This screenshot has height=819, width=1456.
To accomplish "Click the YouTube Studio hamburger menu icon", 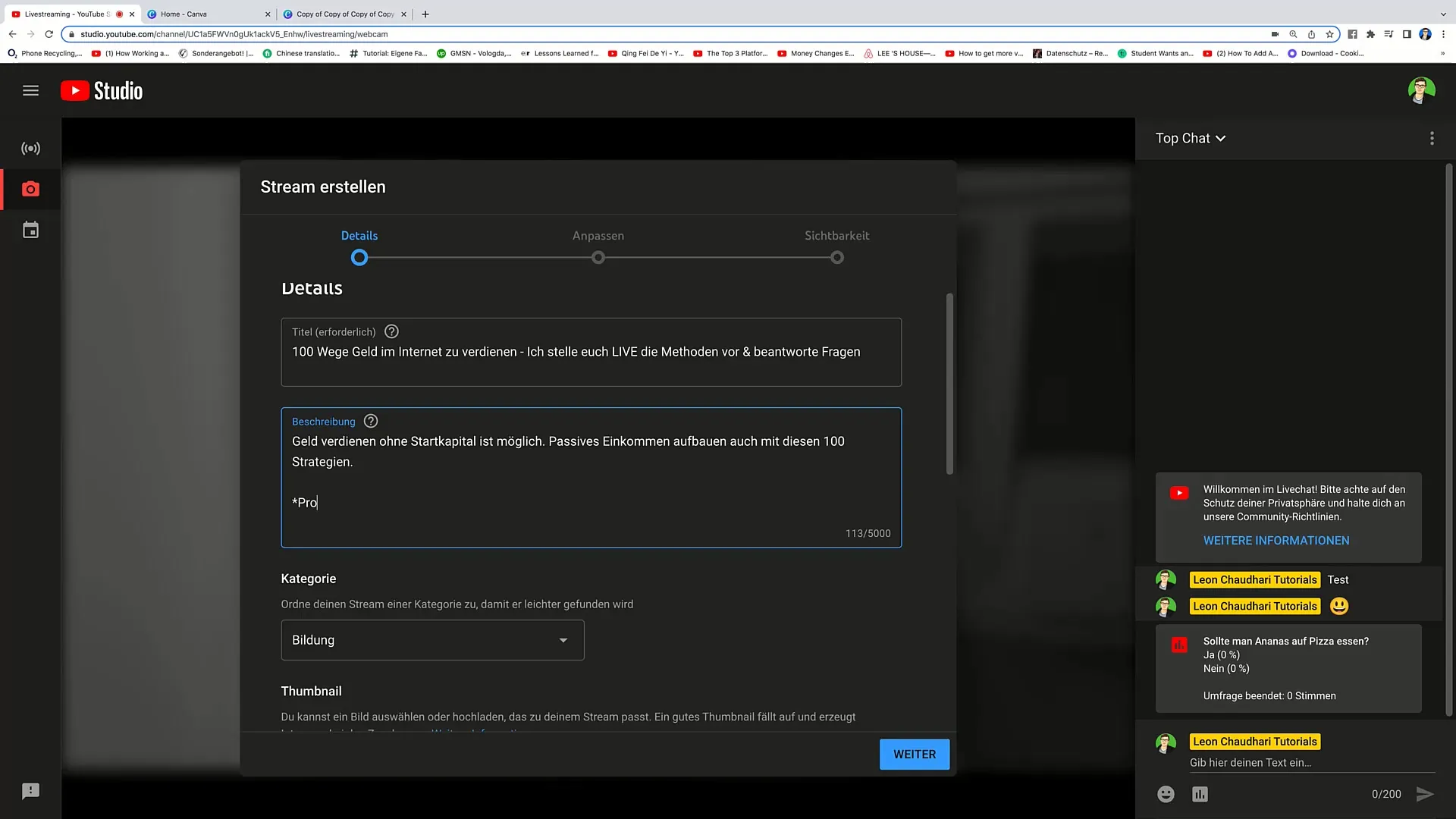I will pos(30,90).
